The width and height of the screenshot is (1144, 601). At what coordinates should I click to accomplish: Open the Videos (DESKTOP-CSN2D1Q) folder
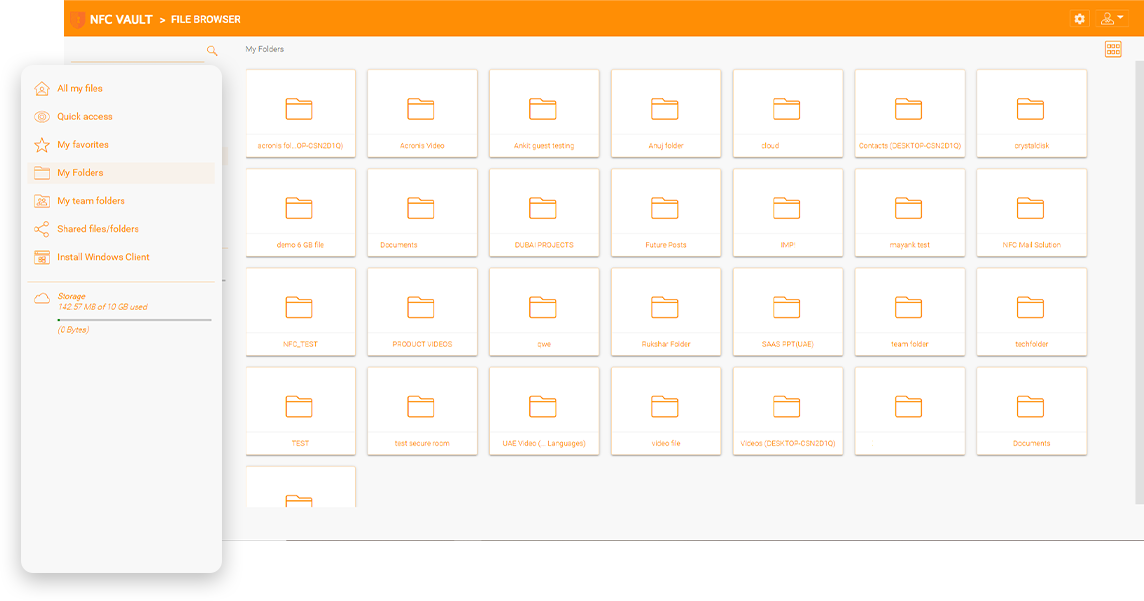click(788, 410)
